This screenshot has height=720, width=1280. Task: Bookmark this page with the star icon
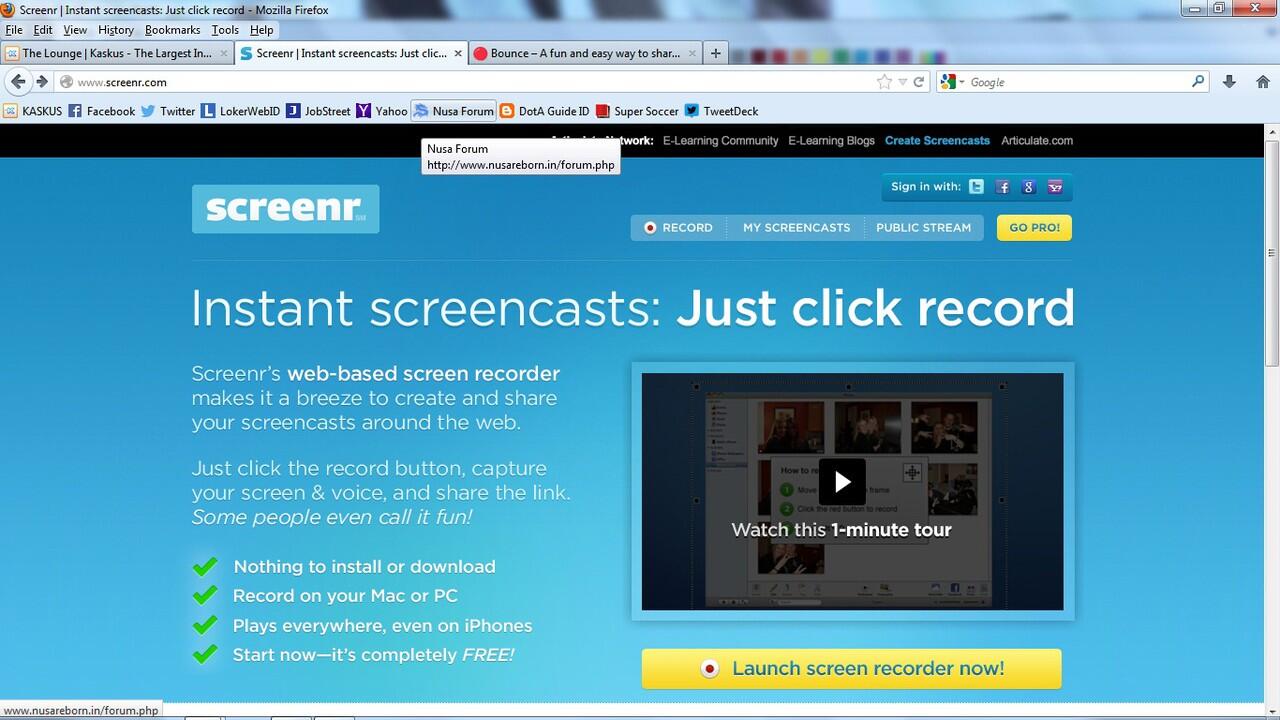[884, 82]
